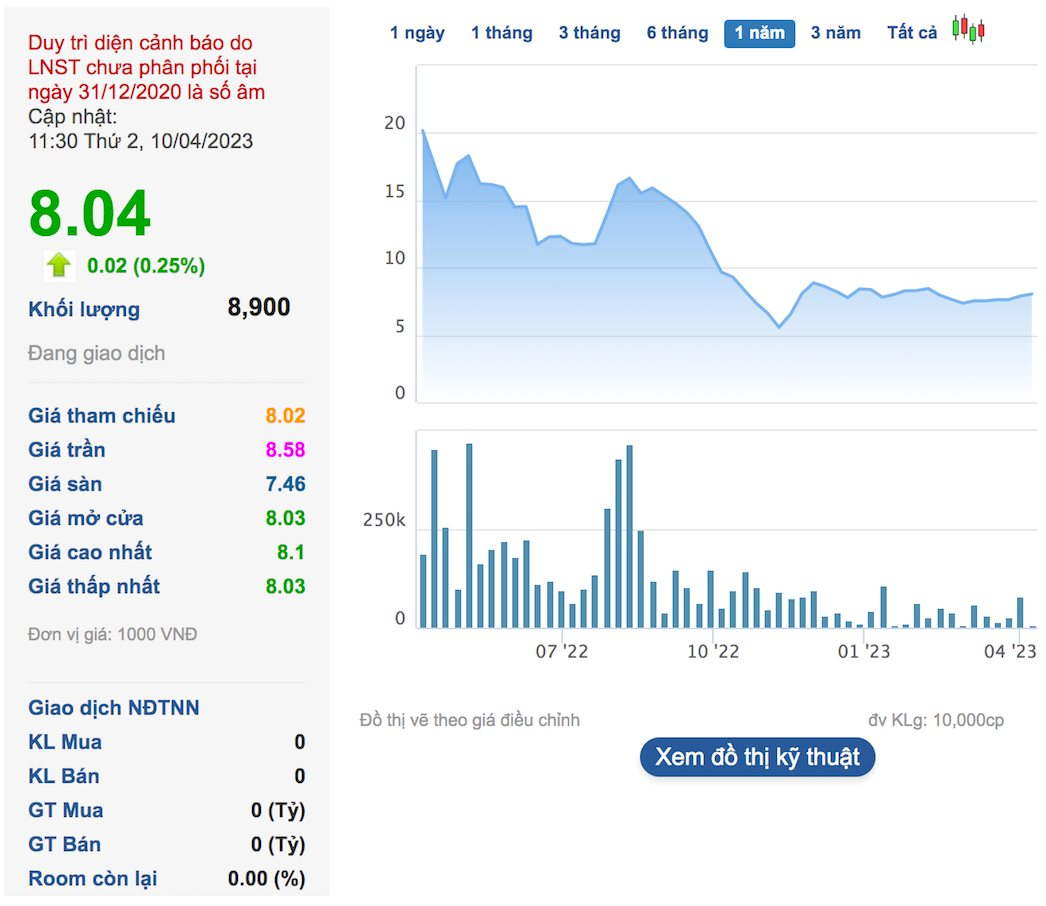
Task: Click the Khối lượng label
Action: 84,309
